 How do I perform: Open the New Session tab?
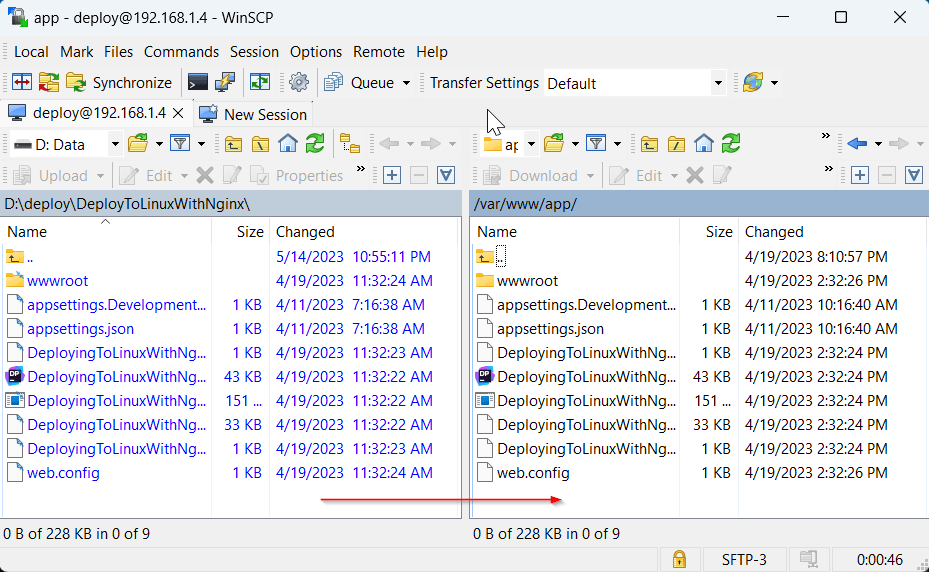(x=253, y=114)
